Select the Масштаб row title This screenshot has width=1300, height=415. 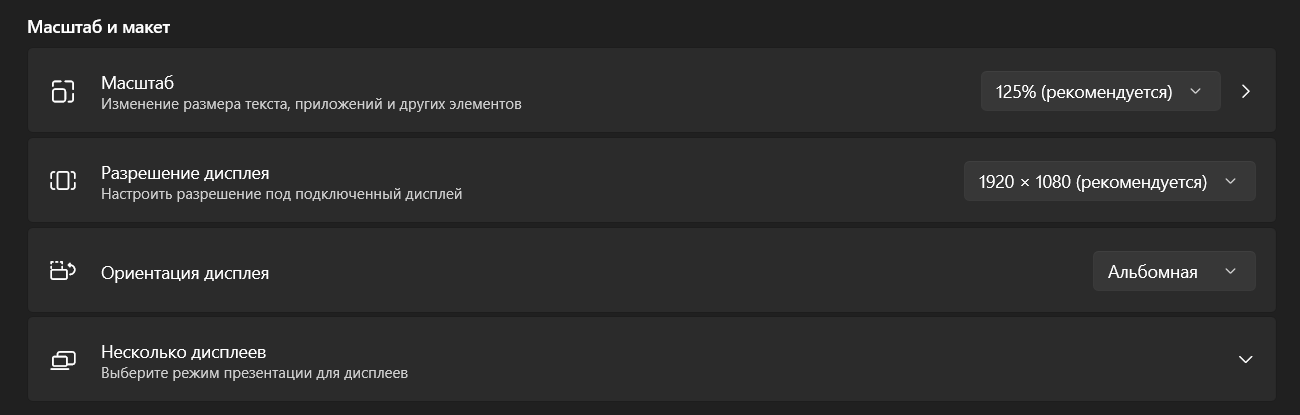click(137, 83)
